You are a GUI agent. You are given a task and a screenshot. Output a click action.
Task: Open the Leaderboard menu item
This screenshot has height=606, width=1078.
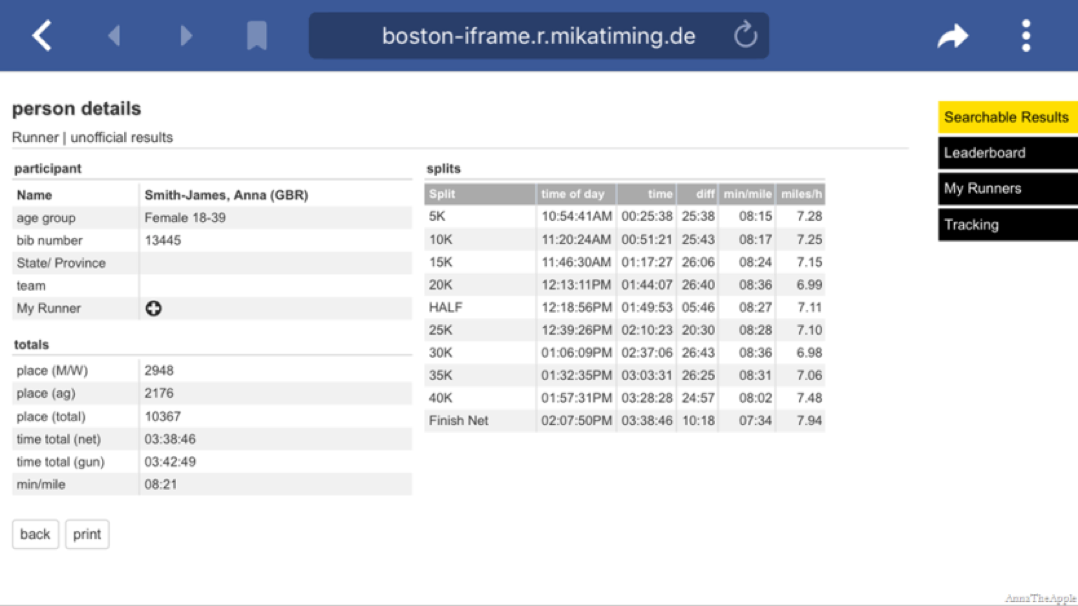(1008, 153)
